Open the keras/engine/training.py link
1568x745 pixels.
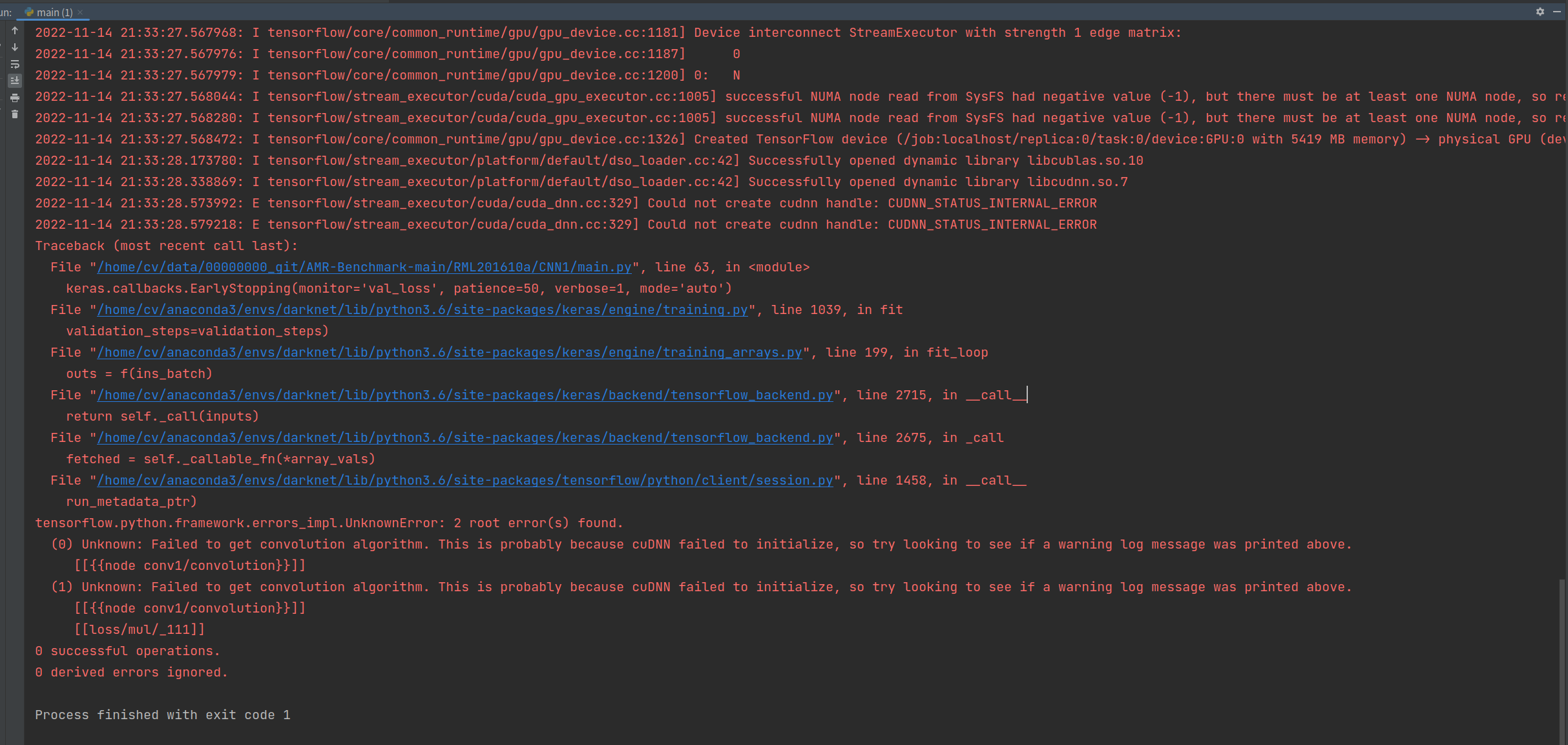pyautogui.click(x=423, y=310)
